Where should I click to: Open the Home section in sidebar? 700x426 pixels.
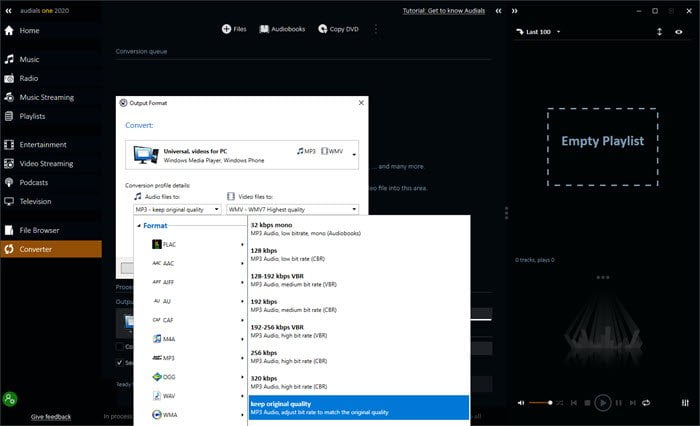51,30
